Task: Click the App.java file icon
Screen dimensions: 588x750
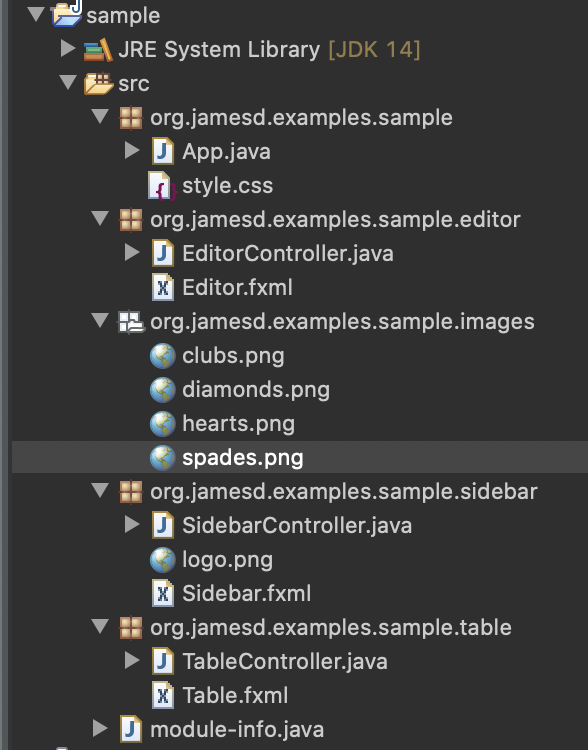Action: [163, 152]
